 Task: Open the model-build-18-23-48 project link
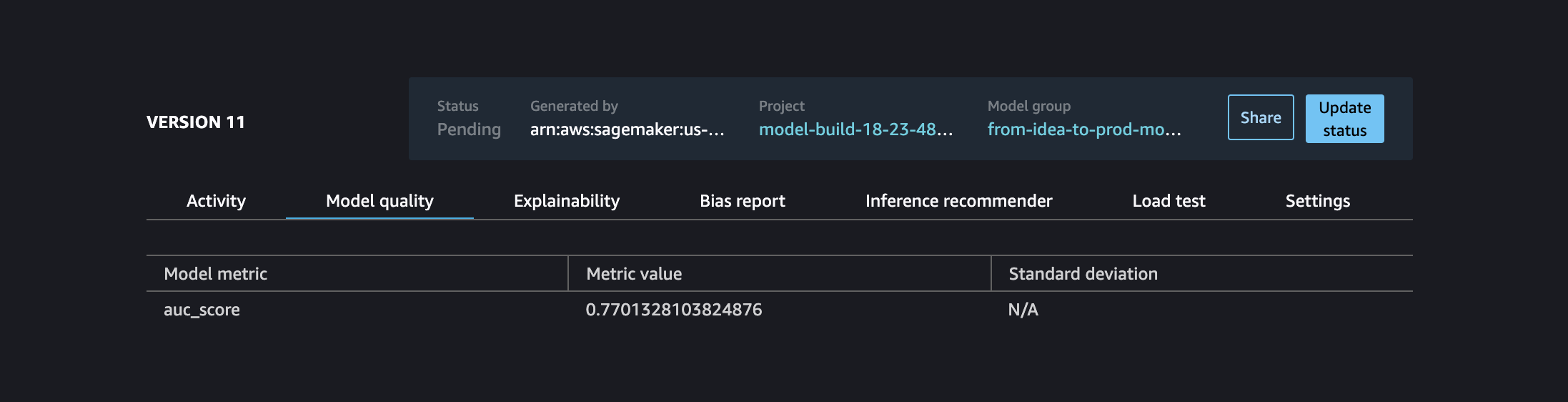(855, 129)
